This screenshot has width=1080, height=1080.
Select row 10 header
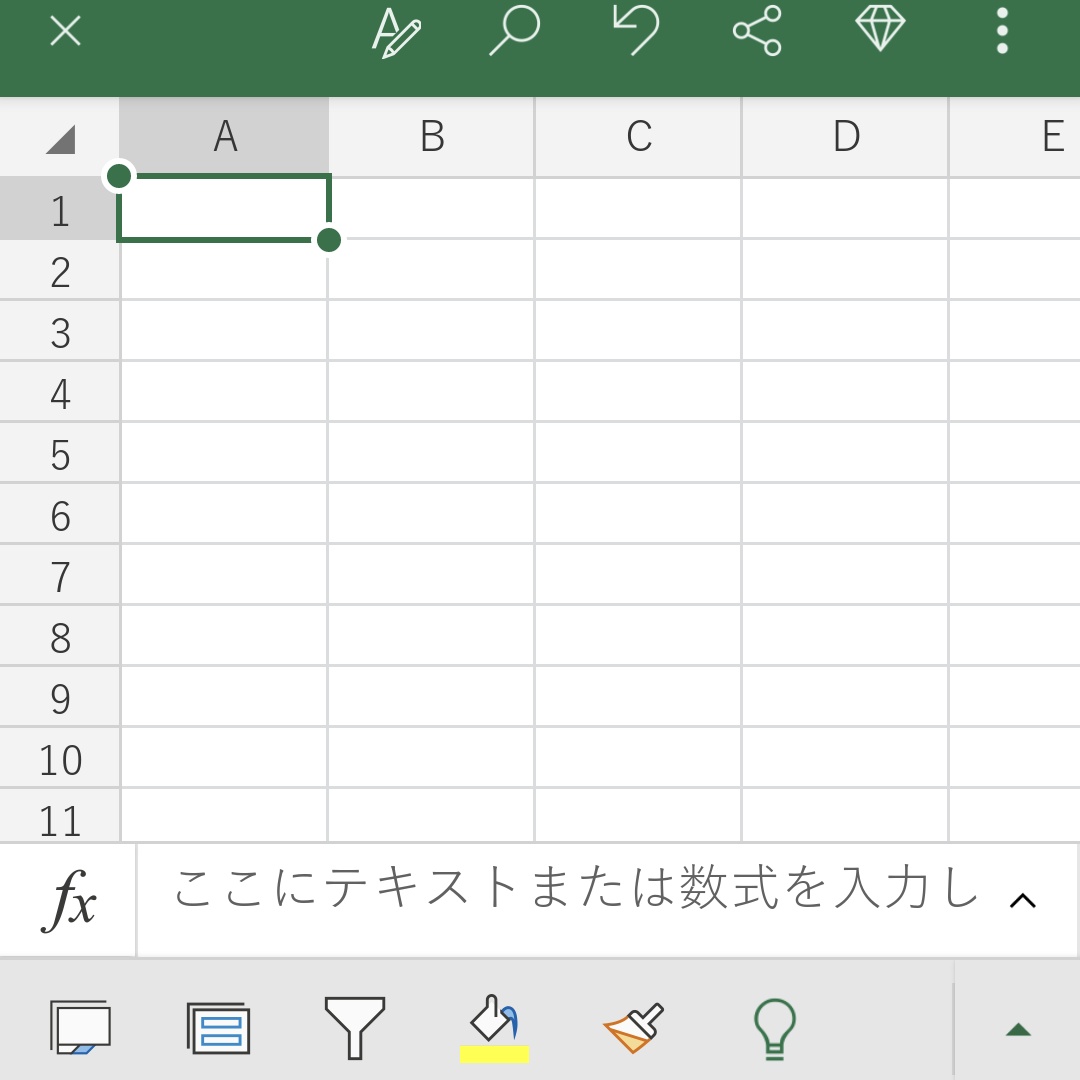[x=59, y=757]
